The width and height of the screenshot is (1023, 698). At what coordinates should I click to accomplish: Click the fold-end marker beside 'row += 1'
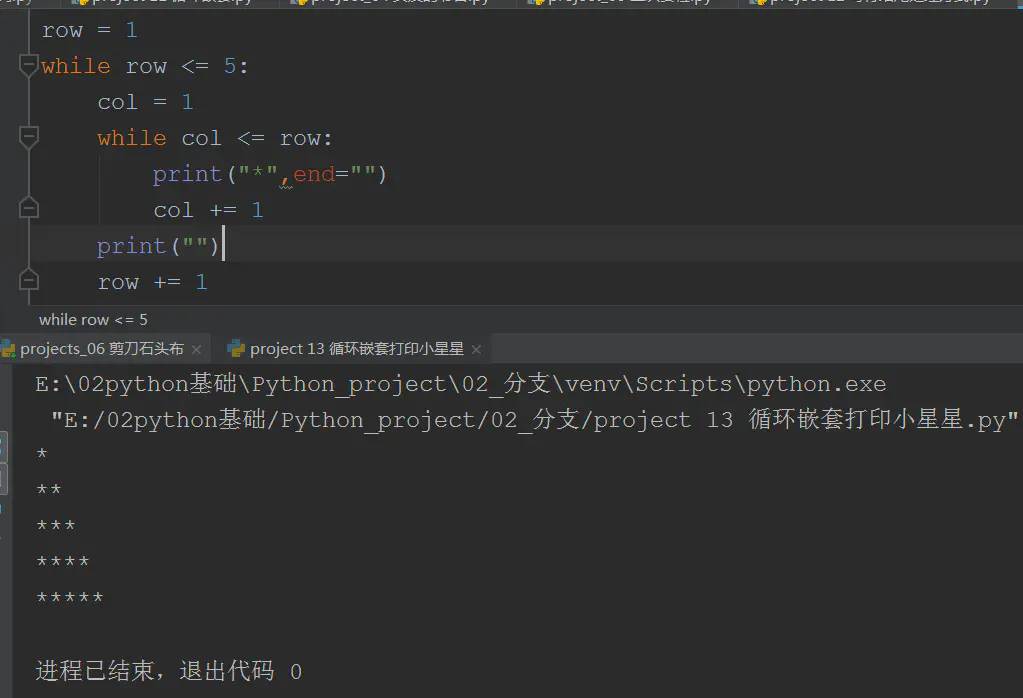29,280
